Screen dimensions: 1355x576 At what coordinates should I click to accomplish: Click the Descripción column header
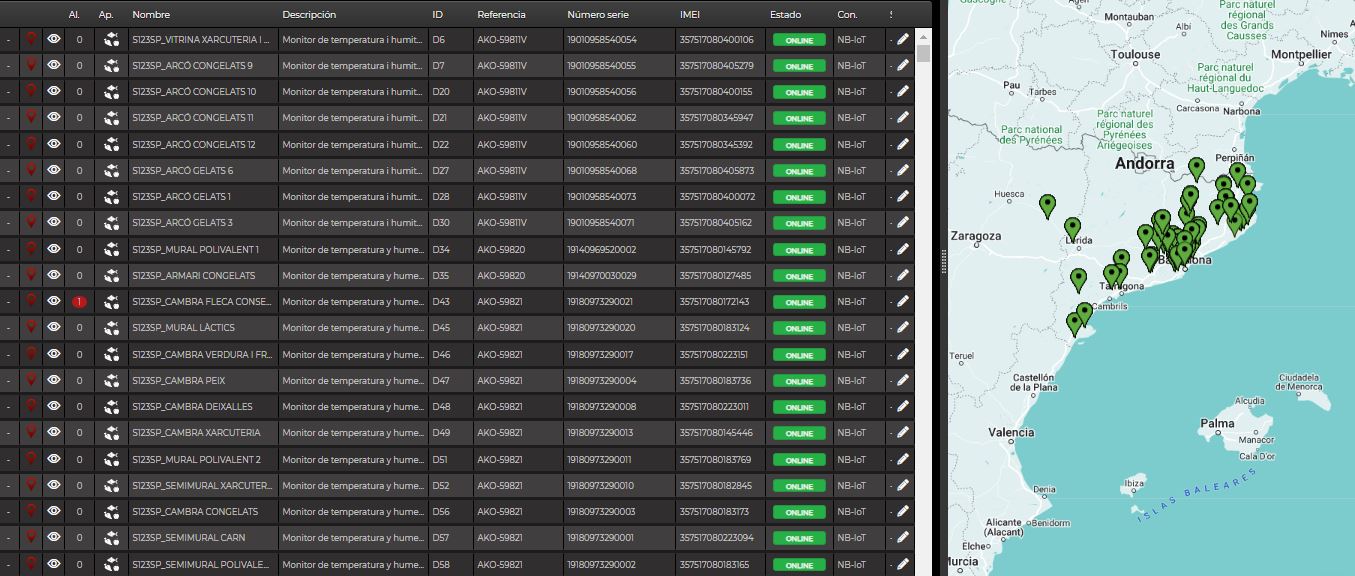coord(309,15)
